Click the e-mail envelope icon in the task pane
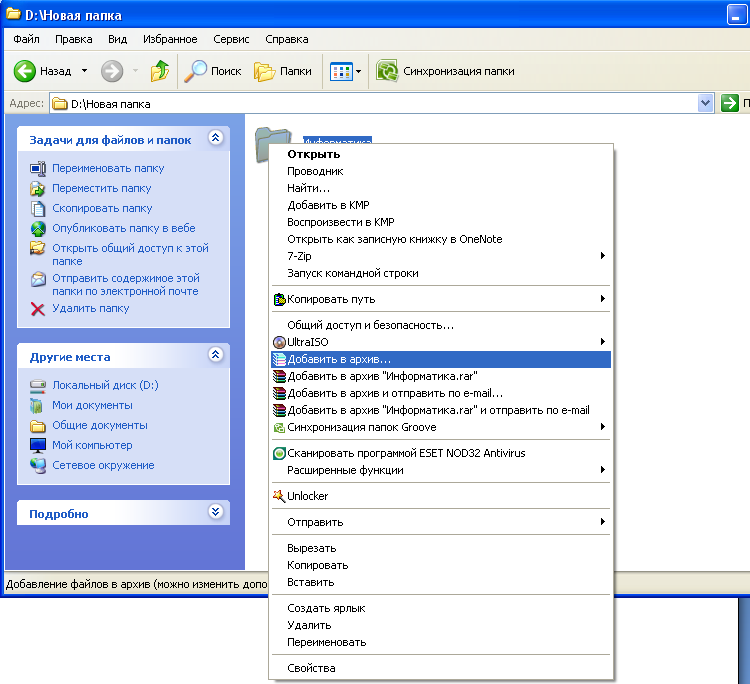The width and height of the screenshot is (750, 684). click(38, 279)
